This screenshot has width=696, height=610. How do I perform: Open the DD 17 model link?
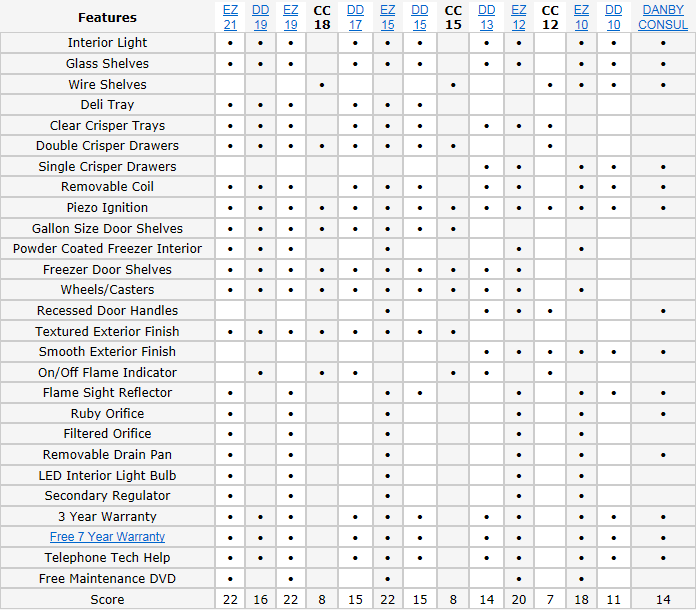(x=355, y=17)
